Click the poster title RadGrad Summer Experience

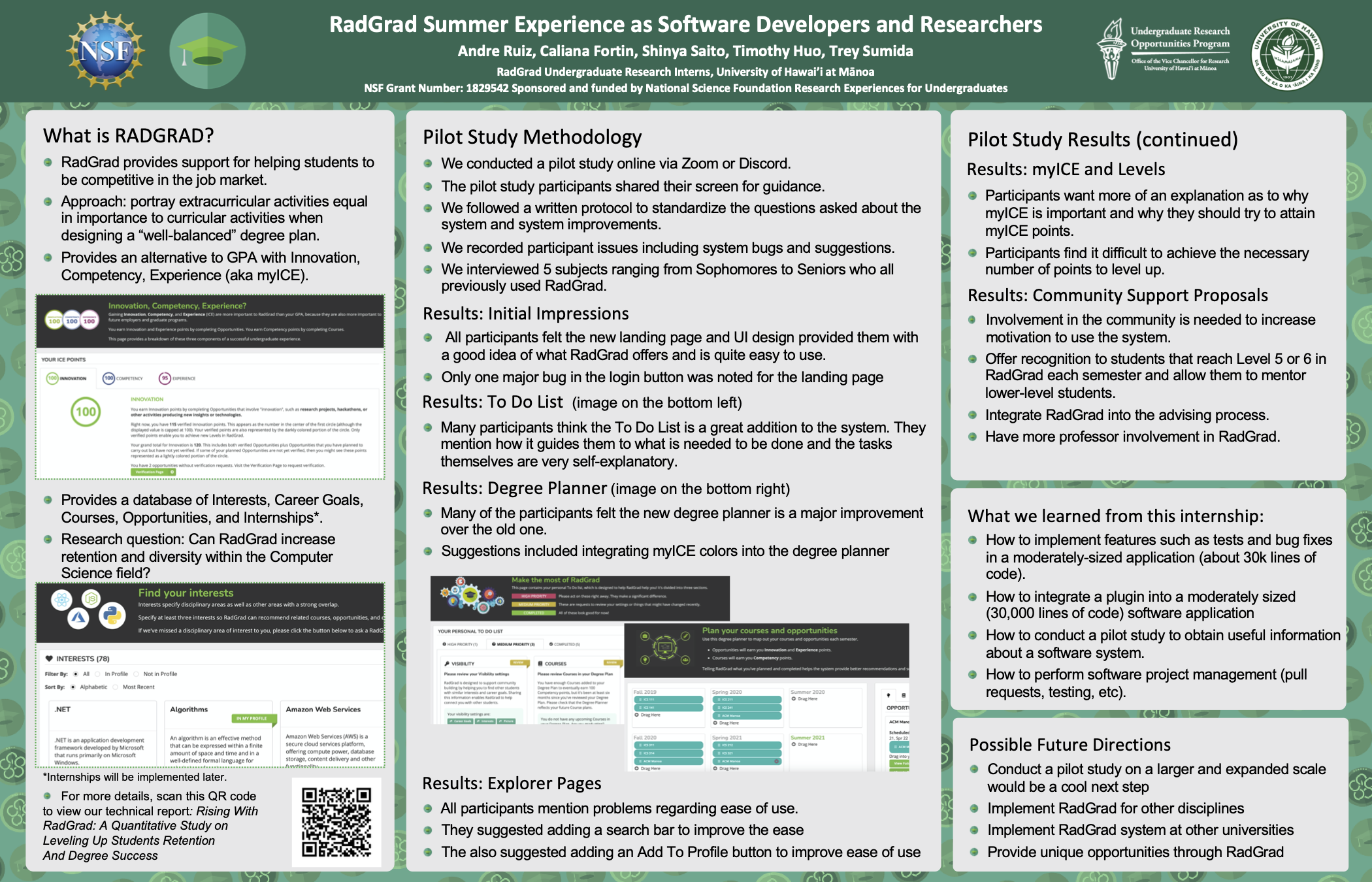(x=685, y=24)
